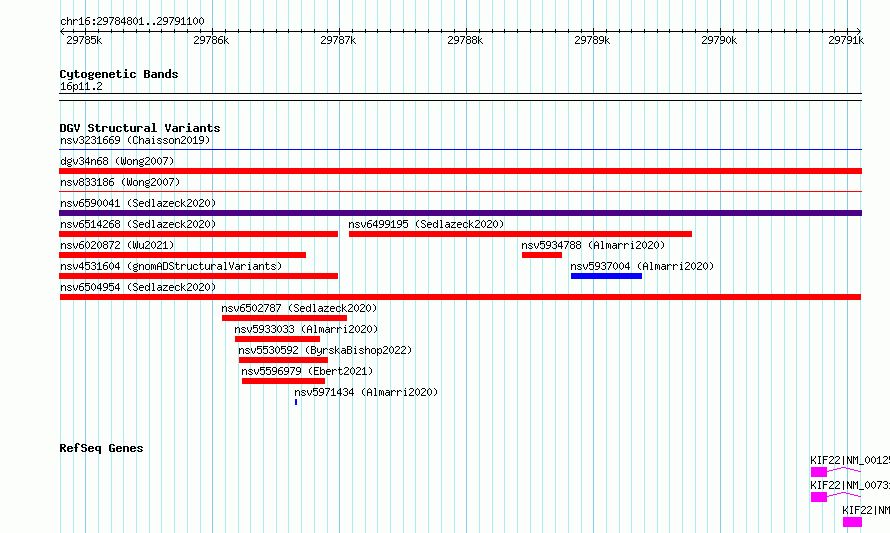Viewport: 890px width, 533px height.
Task: Click the 29791k ruler mark
Action: 846,40
